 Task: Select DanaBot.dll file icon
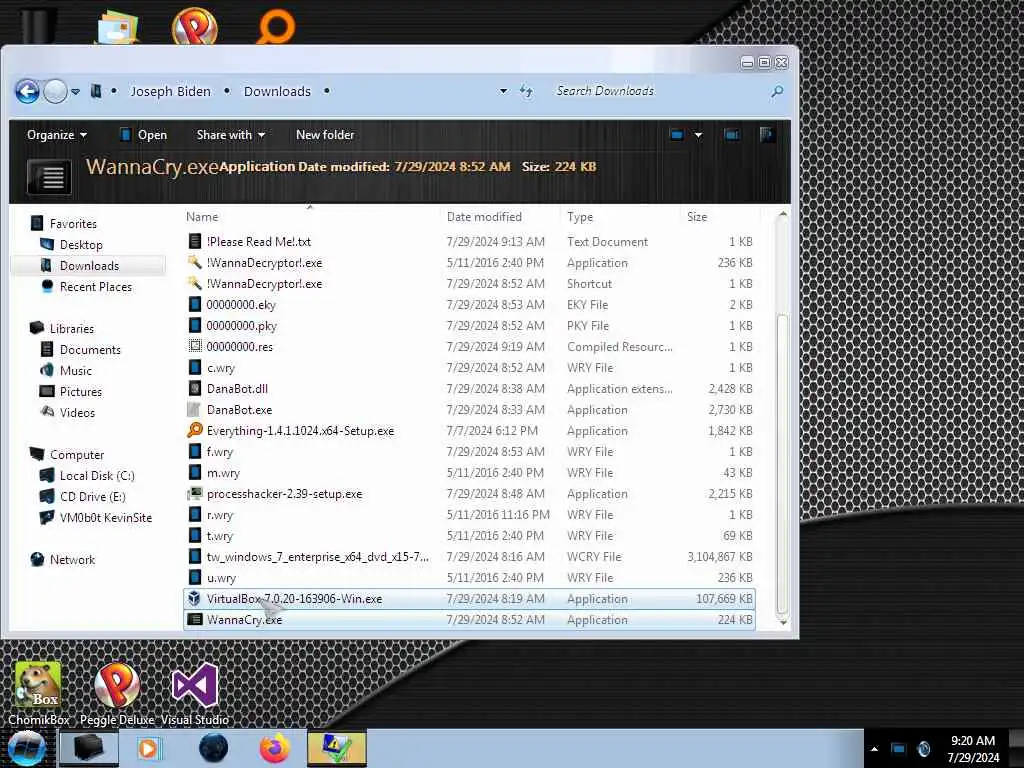[195, 389]
